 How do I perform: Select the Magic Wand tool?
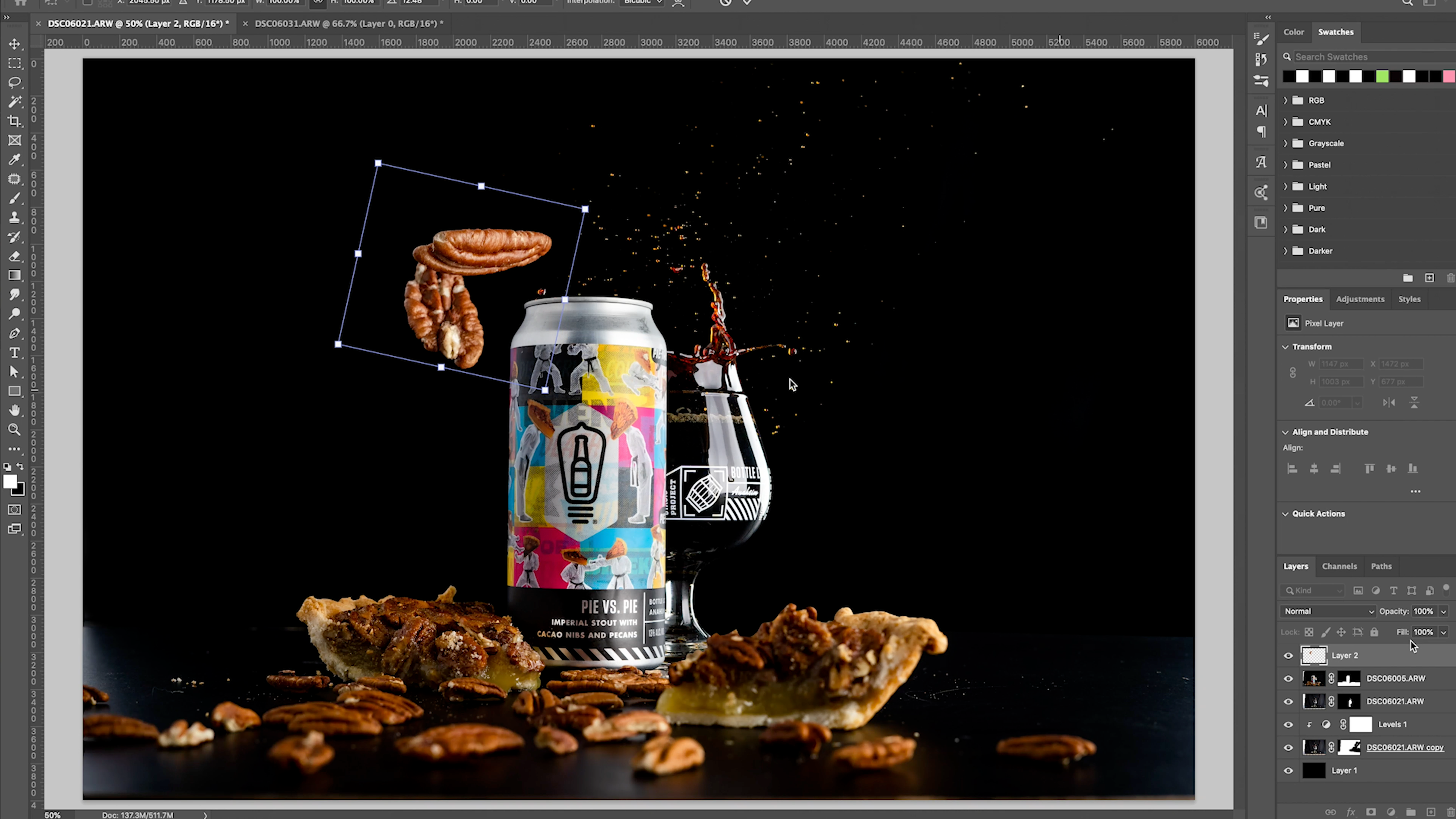pyautogui.click(x=15, y=102)
